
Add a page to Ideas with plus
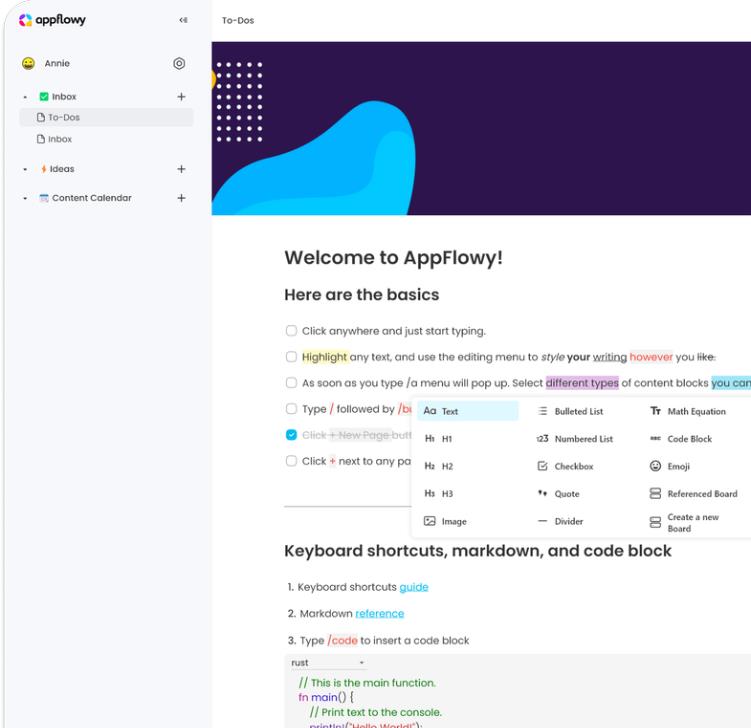[181, 169]
